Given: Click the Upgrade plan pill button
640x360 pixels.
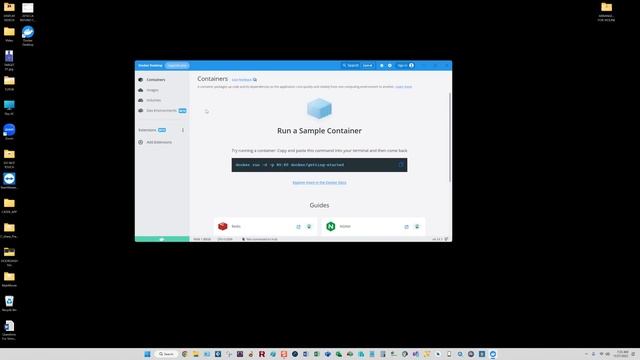Looking at the screenshot, I should coord(177,65).
